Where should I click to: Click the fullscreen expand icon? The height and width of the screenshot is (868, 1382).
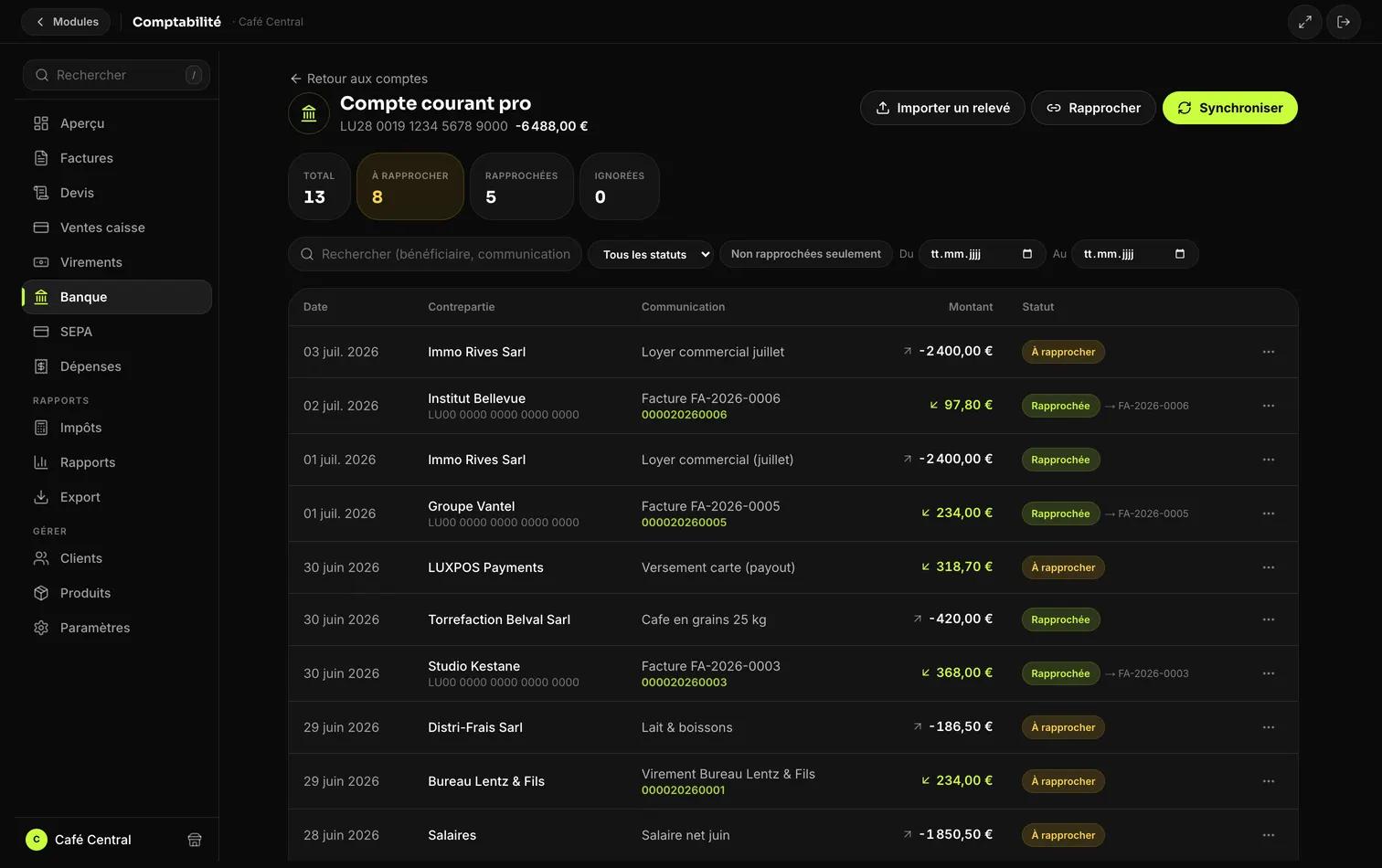point(1305,22)
